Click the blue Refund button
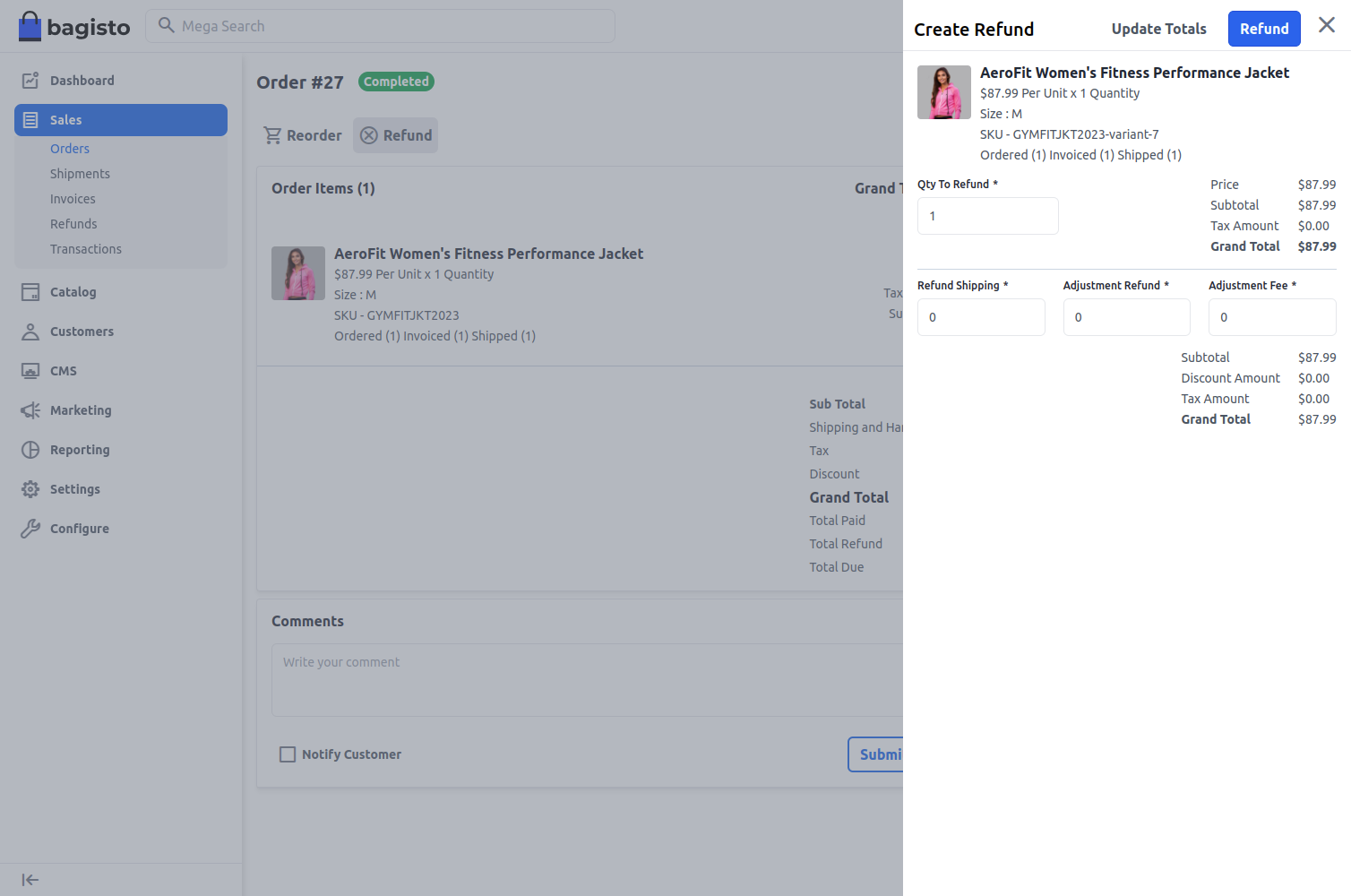1351x896 pixels. (x=1264, y=29)
